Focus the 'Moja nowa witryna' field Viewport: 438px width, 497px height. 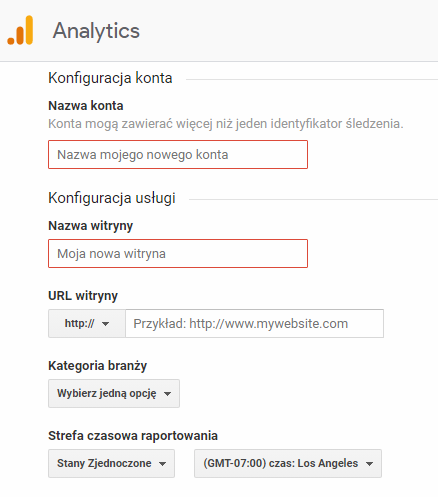coord(178,253)
